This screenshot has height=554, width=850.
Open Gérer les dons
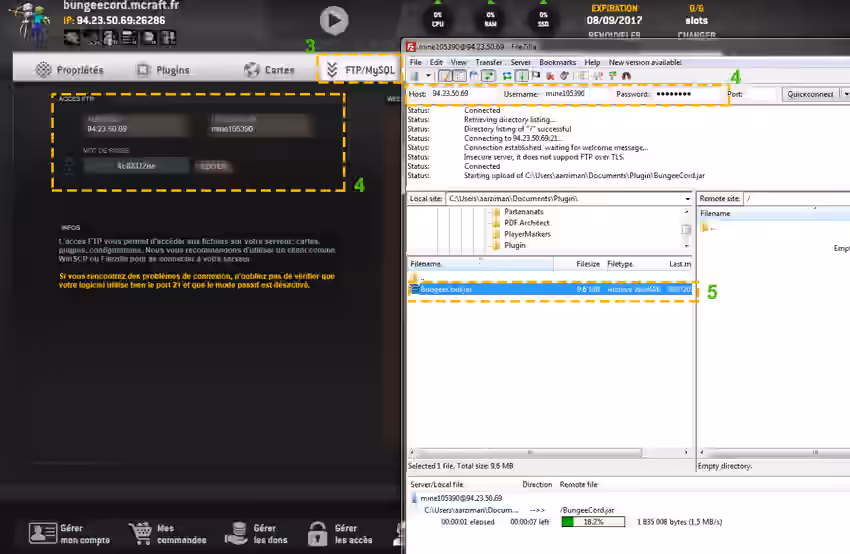click(256, 534)
